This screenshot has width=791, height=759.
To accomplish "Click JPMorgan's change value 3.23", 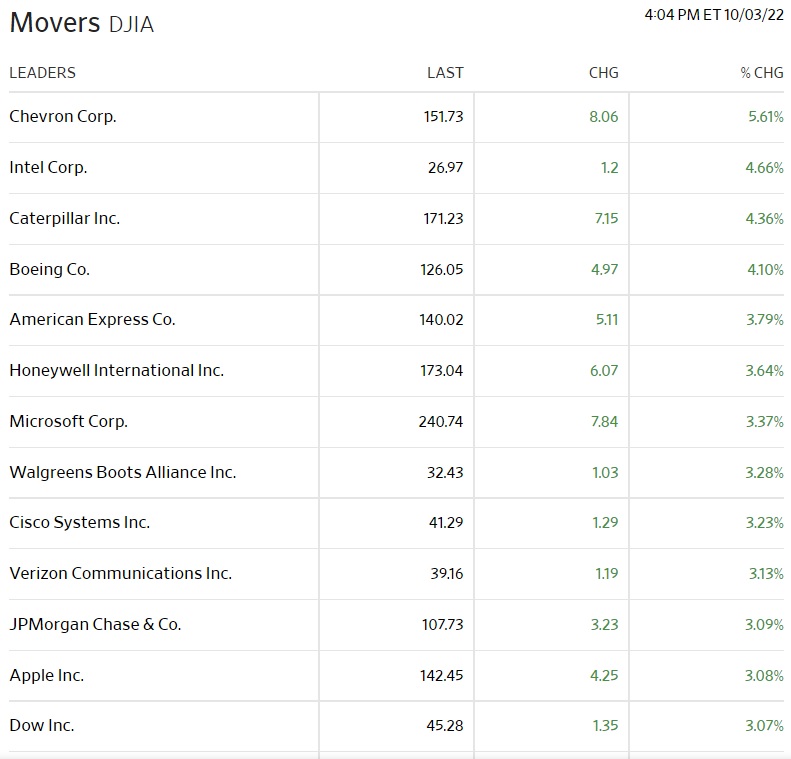I will [x=604, y=624].
